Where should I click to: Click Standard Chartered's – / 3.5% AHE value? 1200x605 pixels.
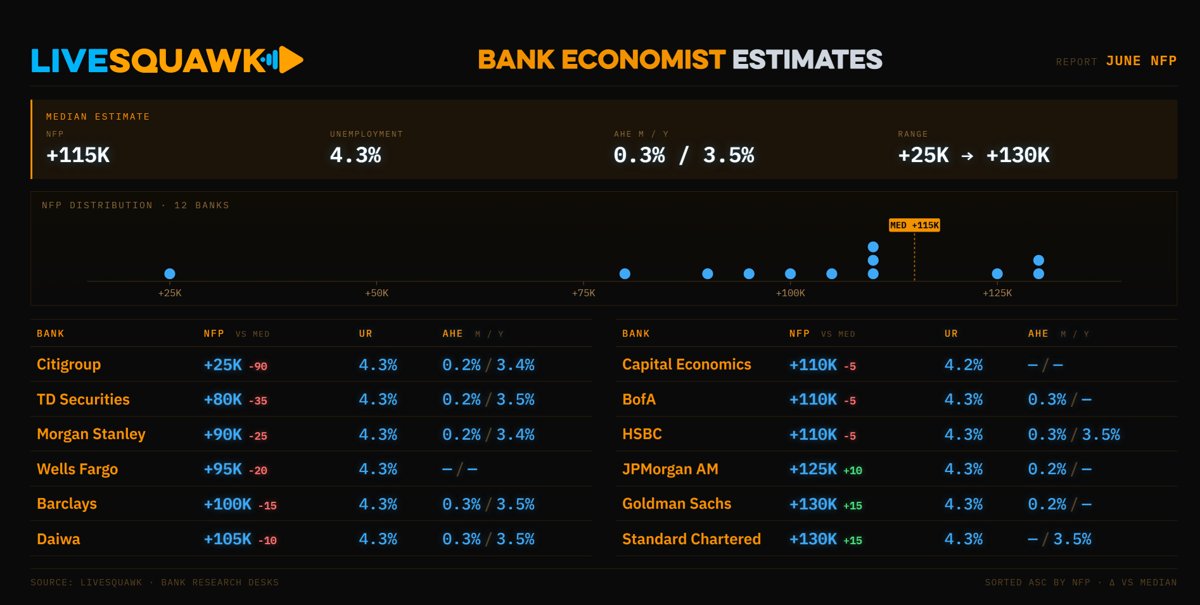coord(1060,540)
